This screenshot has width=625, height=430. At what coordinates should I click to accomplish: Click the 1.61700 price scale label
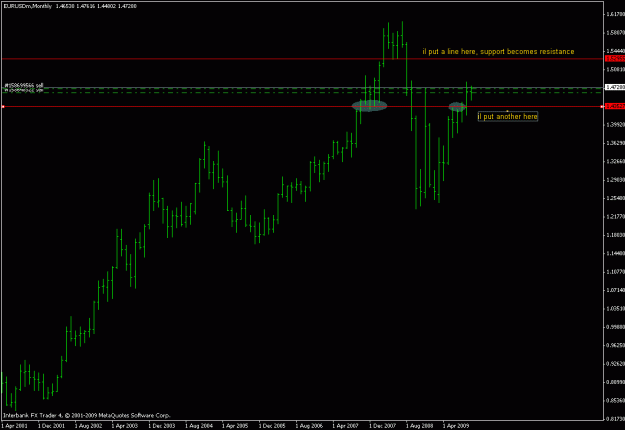tap(615, 14)
